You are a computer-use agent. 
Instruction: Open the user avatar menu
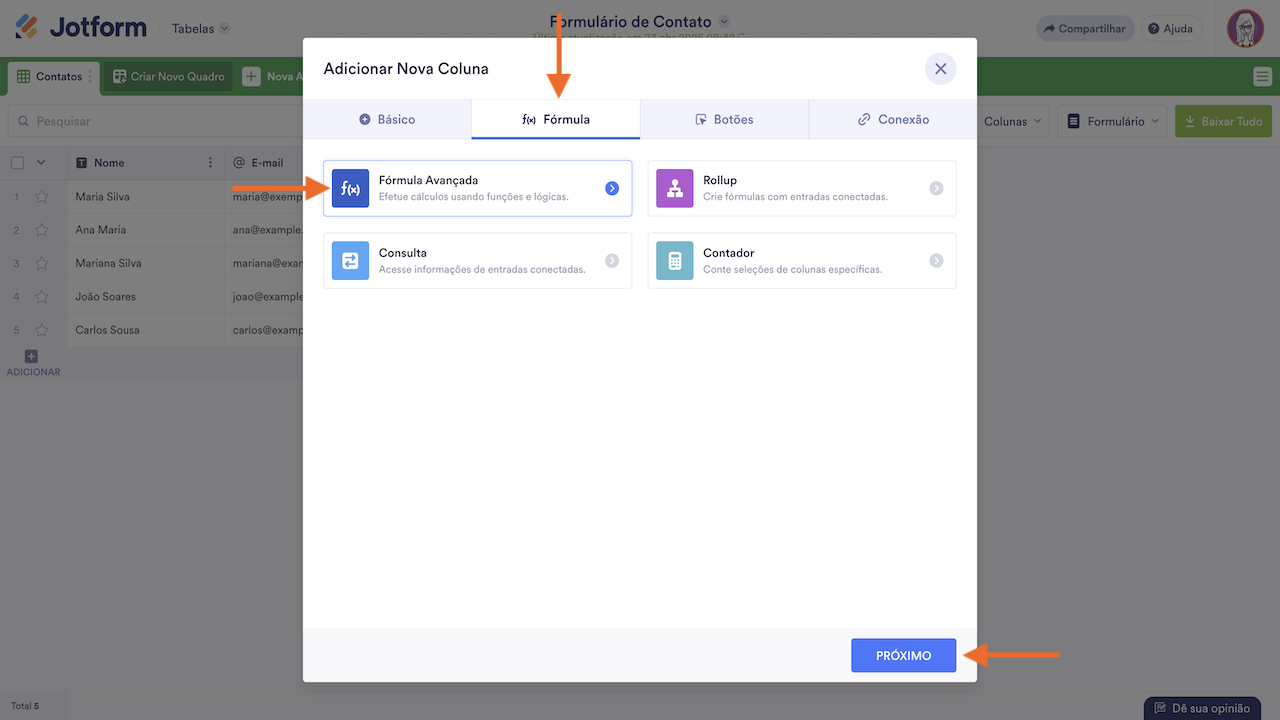1245,28
